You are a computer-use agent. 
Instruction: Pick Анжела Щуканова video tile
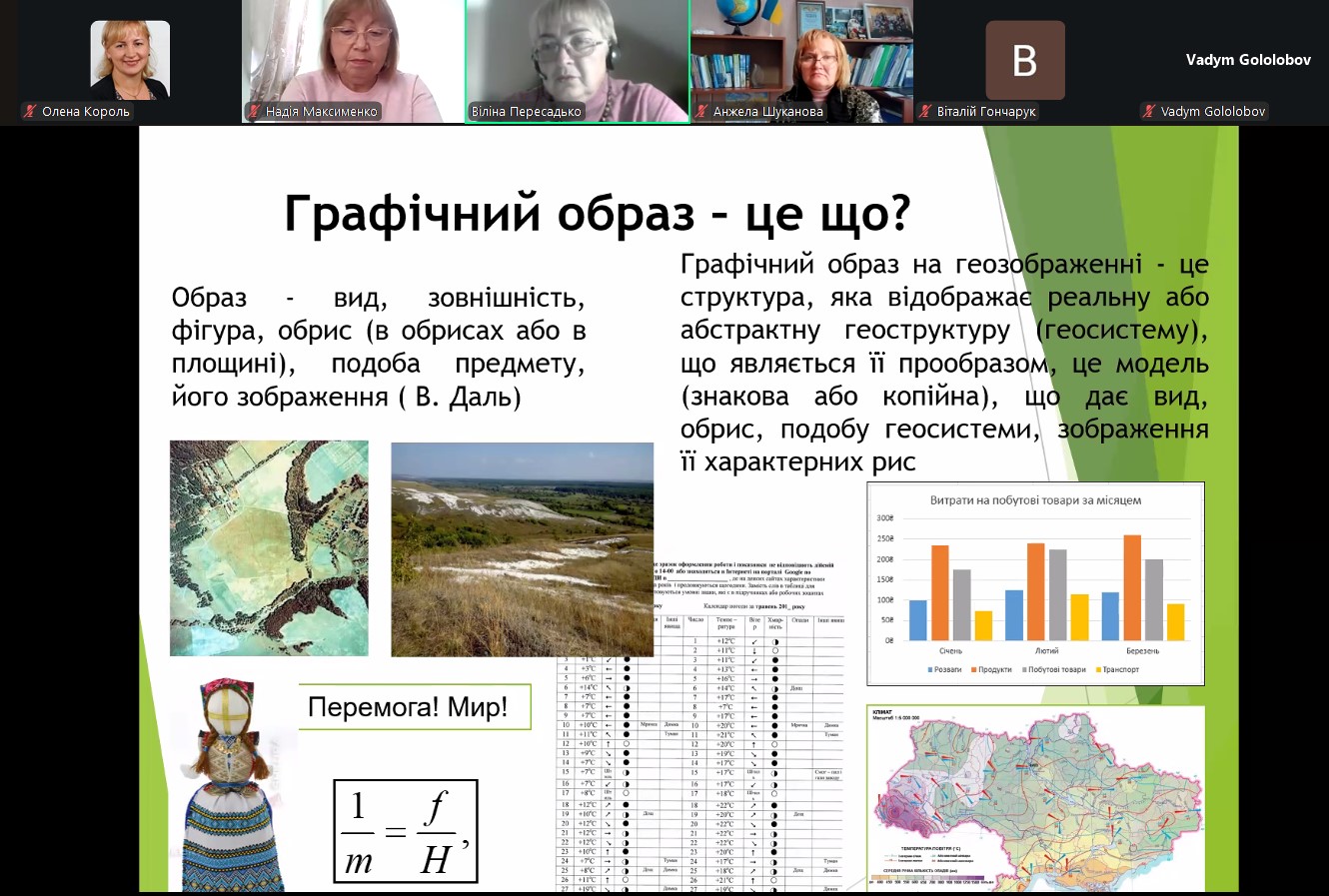coord(801,55)
